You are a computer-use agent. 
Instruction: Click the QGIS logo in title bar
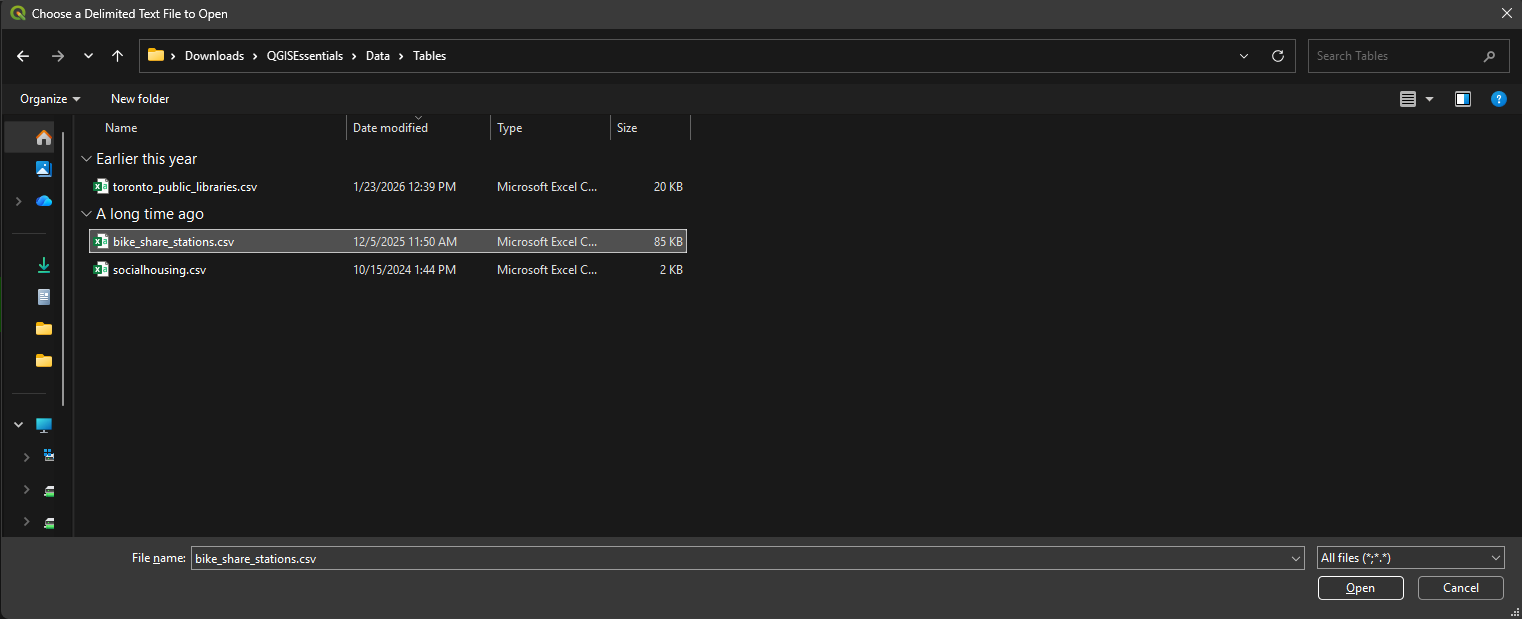(x=17, y=14)
